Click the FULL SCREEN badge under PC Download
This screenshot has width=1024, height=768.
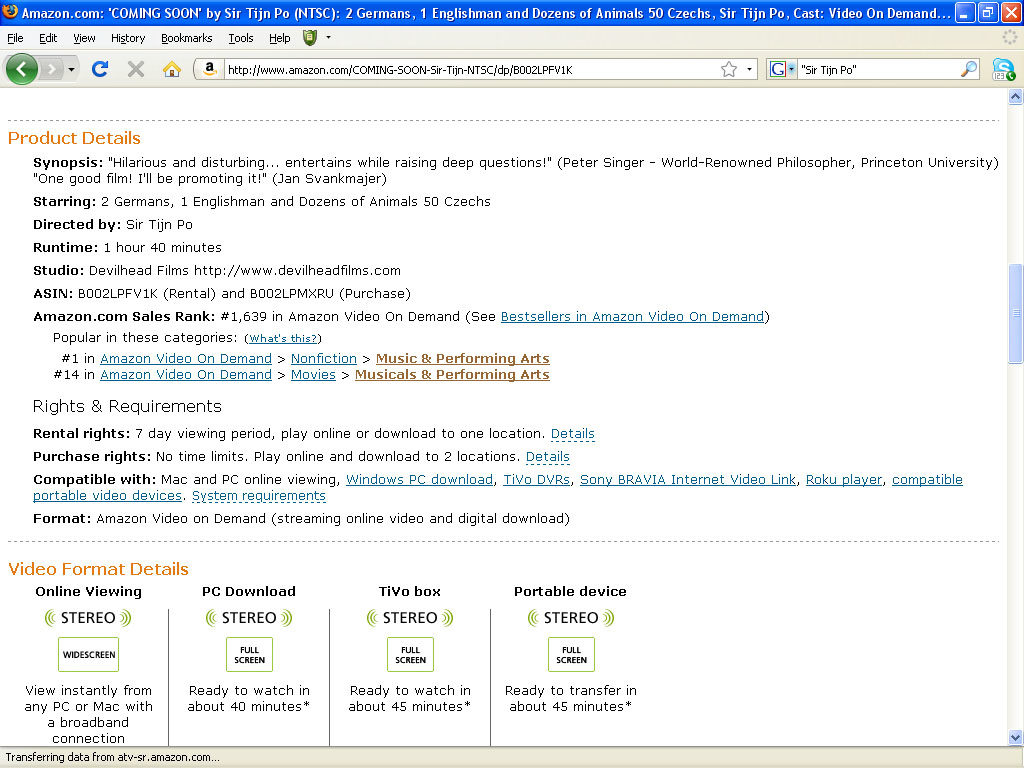[249, 654]
